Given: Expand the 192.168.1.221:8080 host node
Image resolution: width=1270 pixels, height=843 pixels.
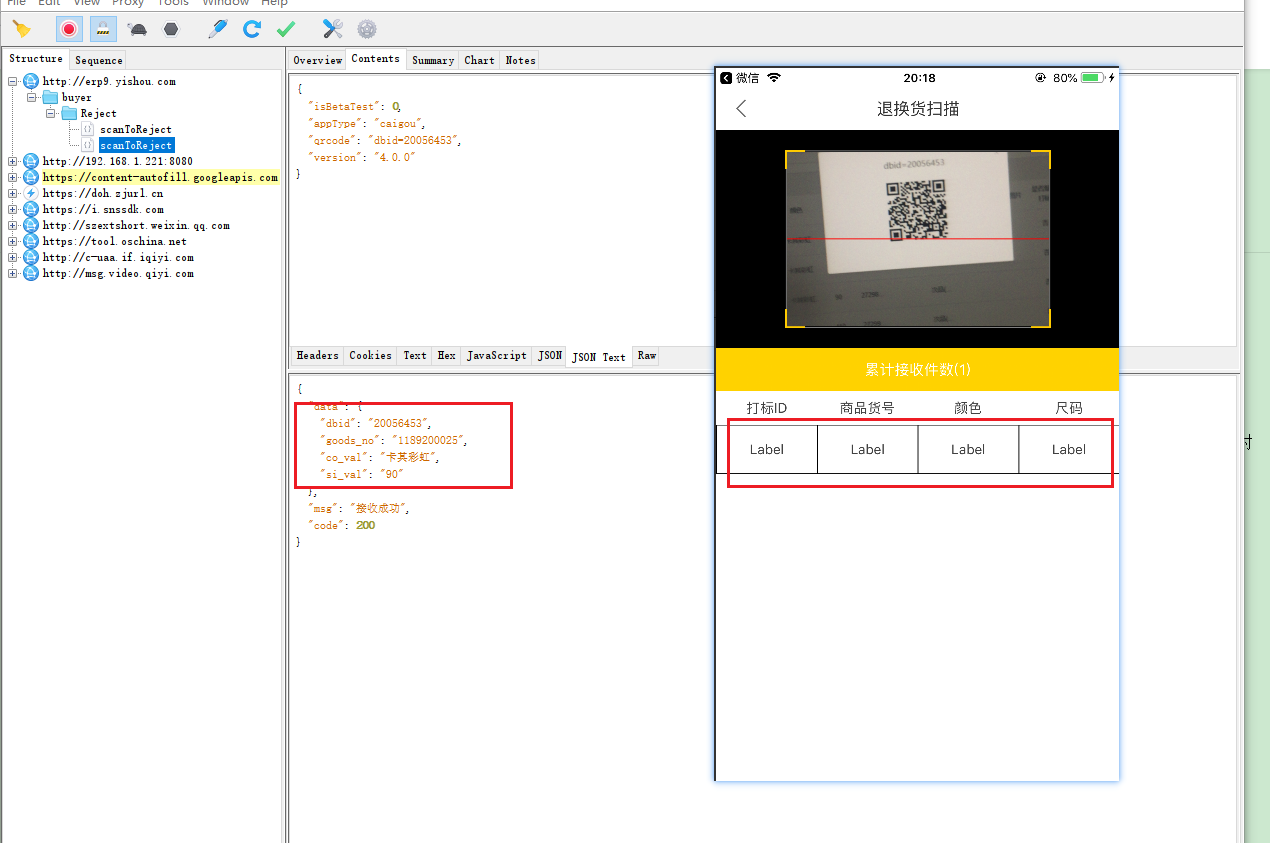Looking at the screenshot, I should tap(12, 162).
